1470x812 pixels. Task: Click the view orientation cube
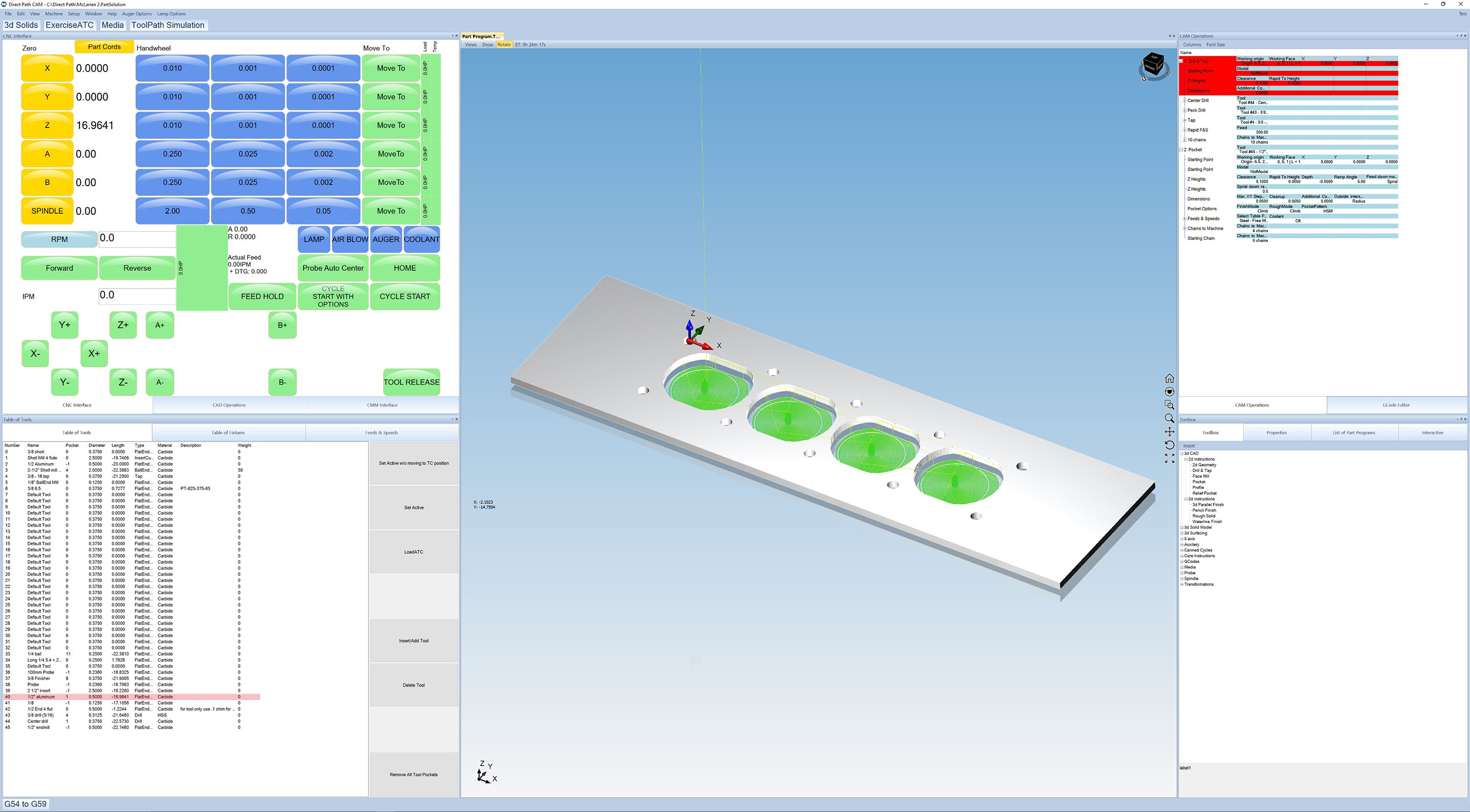pyautogui.click(x=1154, y=66)
